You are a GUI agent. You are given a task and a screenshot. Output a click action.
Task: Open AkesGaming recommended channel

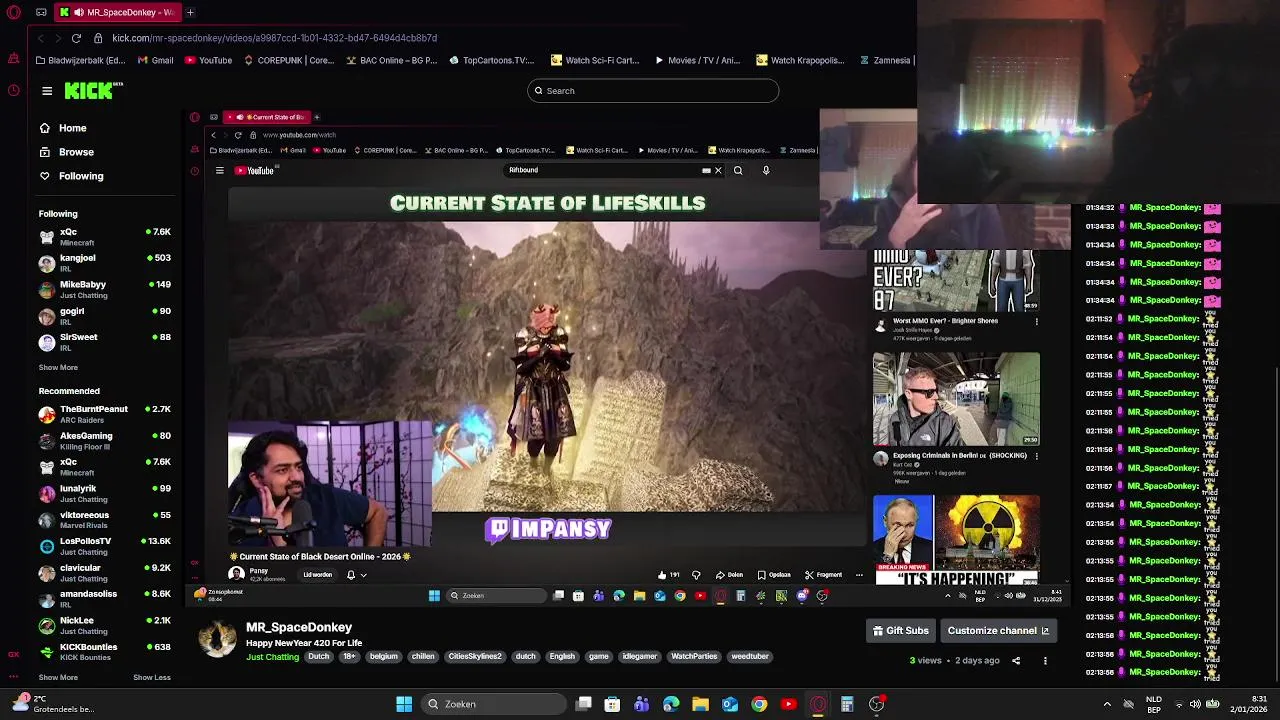105,441
